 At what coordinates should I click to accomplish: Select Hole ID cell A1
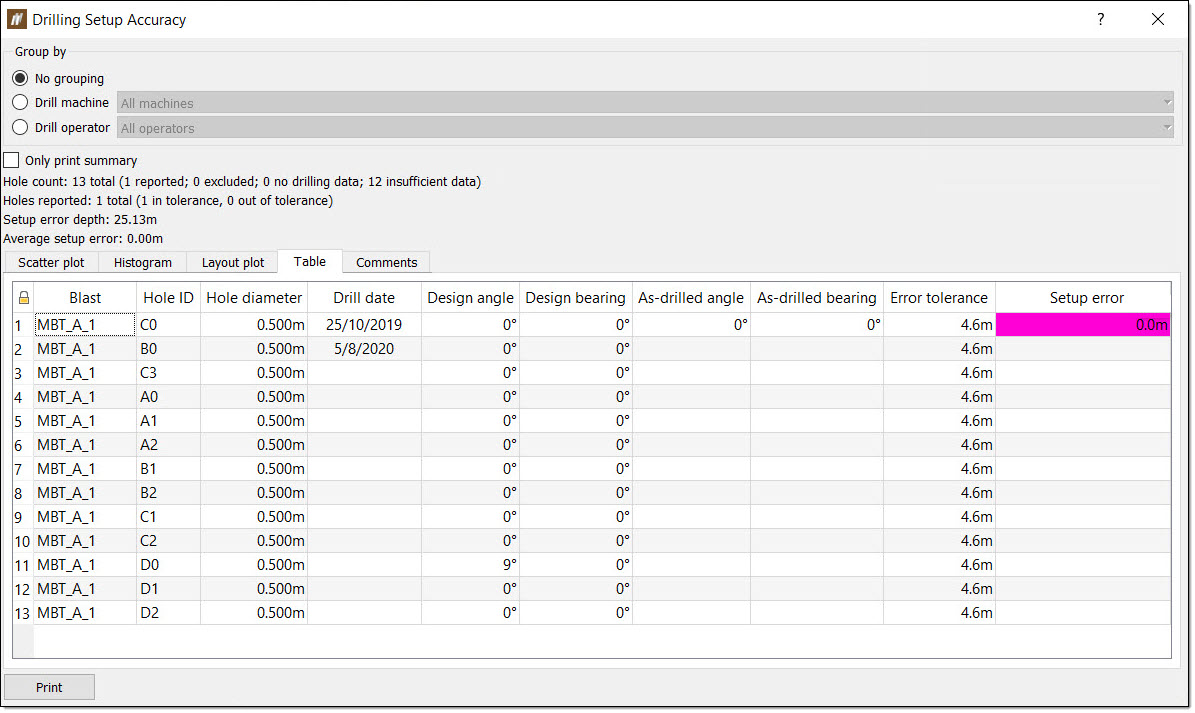click(x=168, y=420)
